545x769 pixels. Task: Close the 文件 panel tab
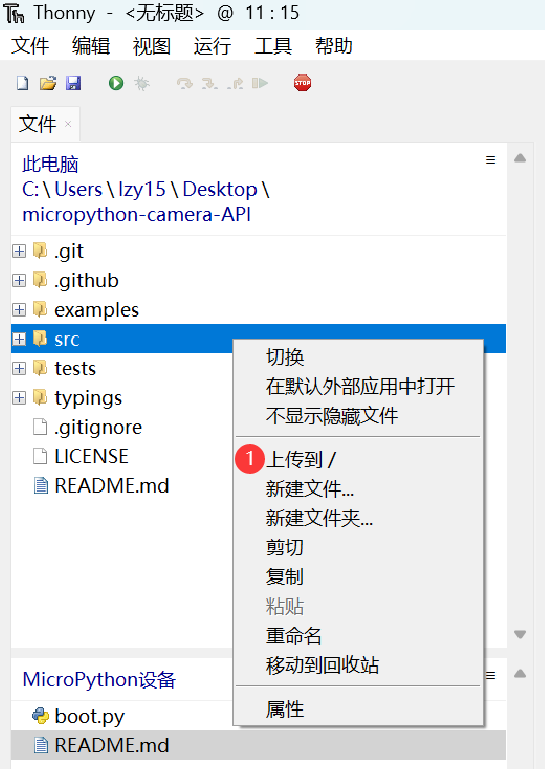click(x=68, y=124)
